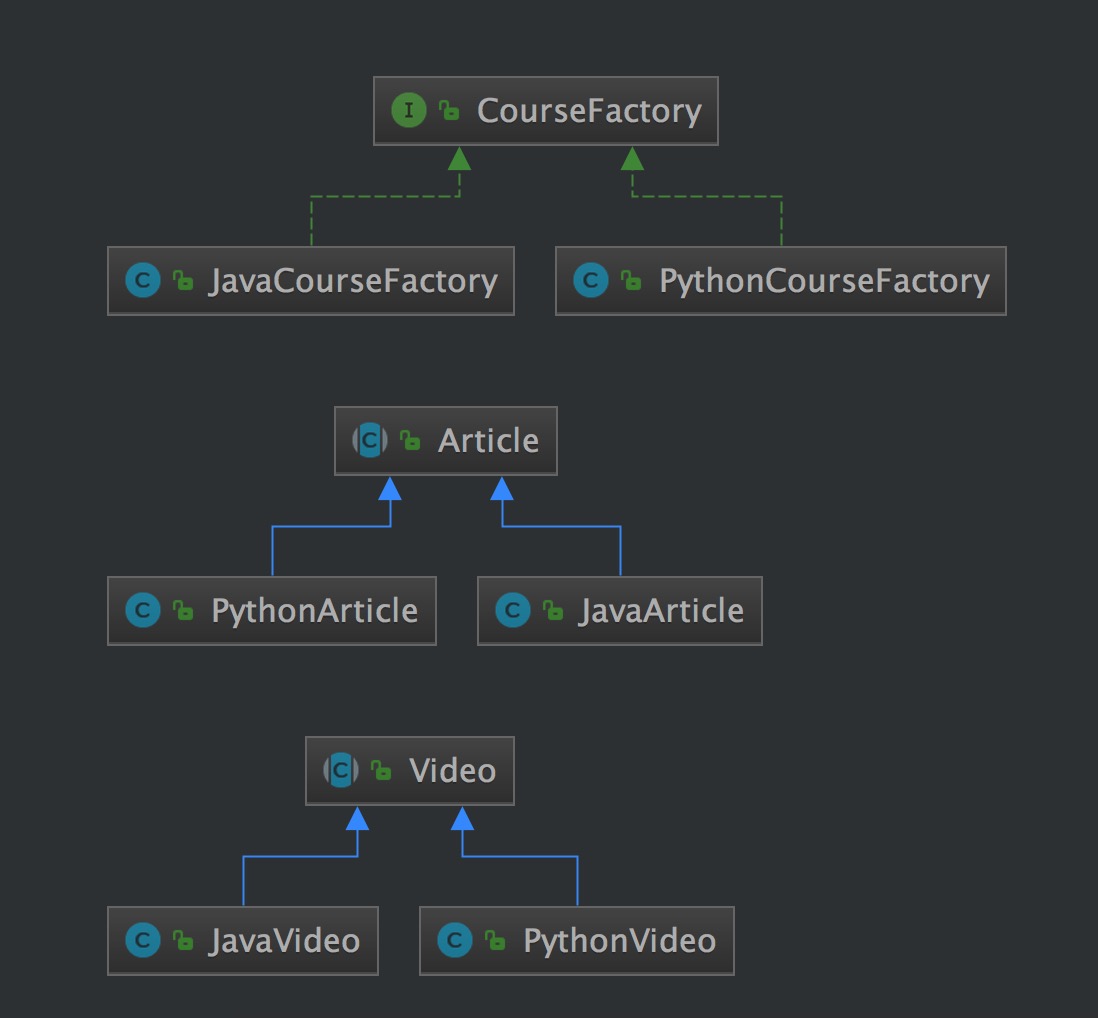Viewport: 1098px width, 1018px height.
Task: Click the class icon on JavaVideo
Action: coord(143,941)
